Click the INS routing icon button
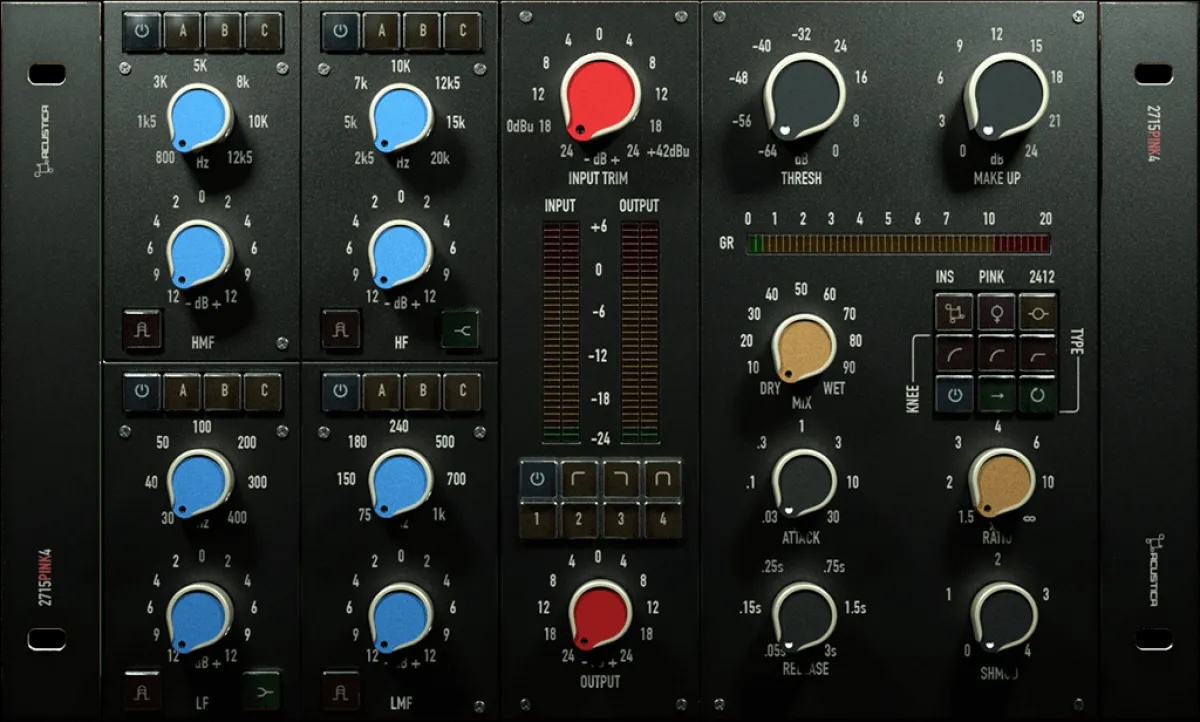Screen dimensions: 1200x722 pyautogui.click(x=954, y=313)
